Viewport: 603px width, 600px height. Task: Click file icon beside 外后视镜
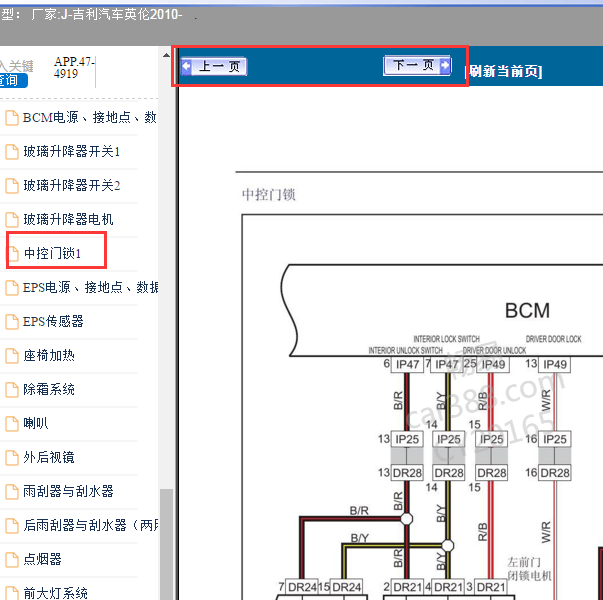12,458
